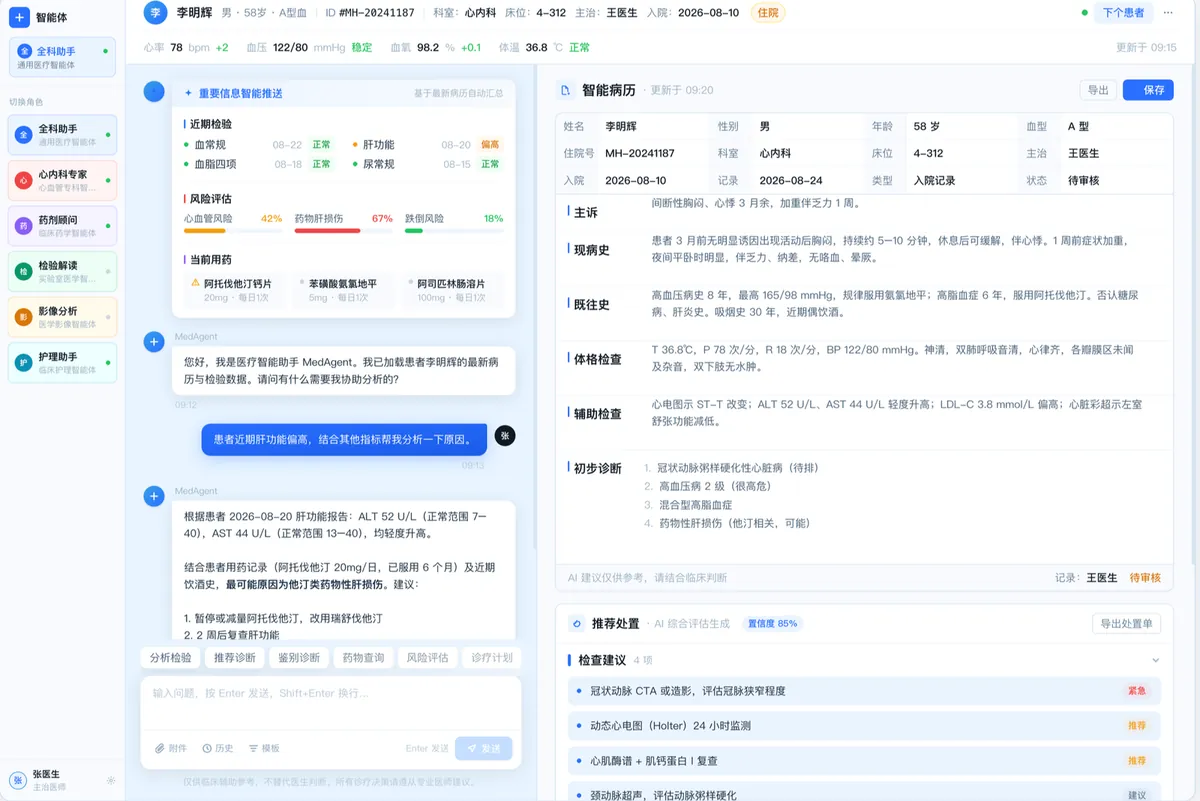Switch role to 护理助手
Screen dimensions: 1200x801
pos(62,362)
